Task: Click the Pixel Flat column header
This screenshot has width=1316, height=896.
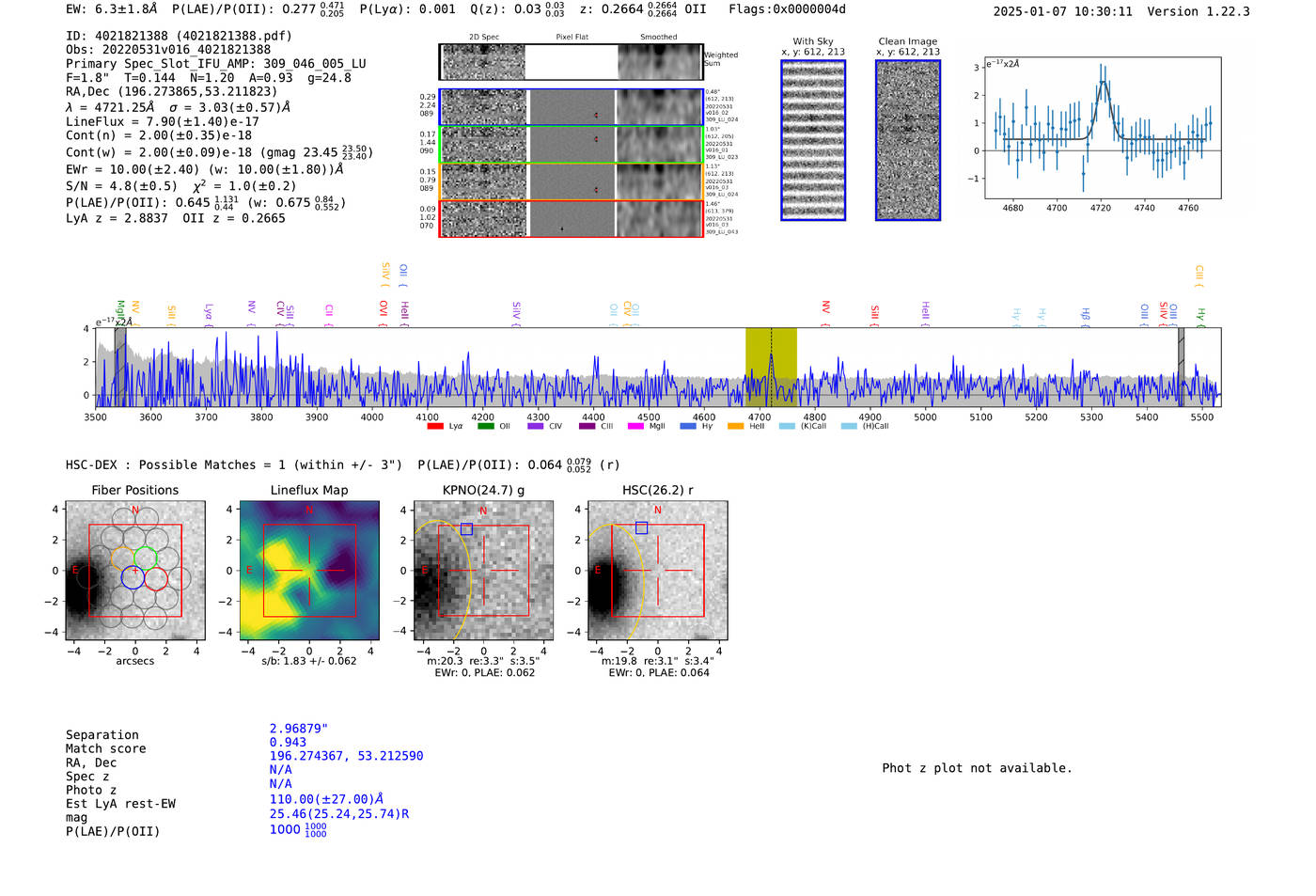Action: coord(572,38)
